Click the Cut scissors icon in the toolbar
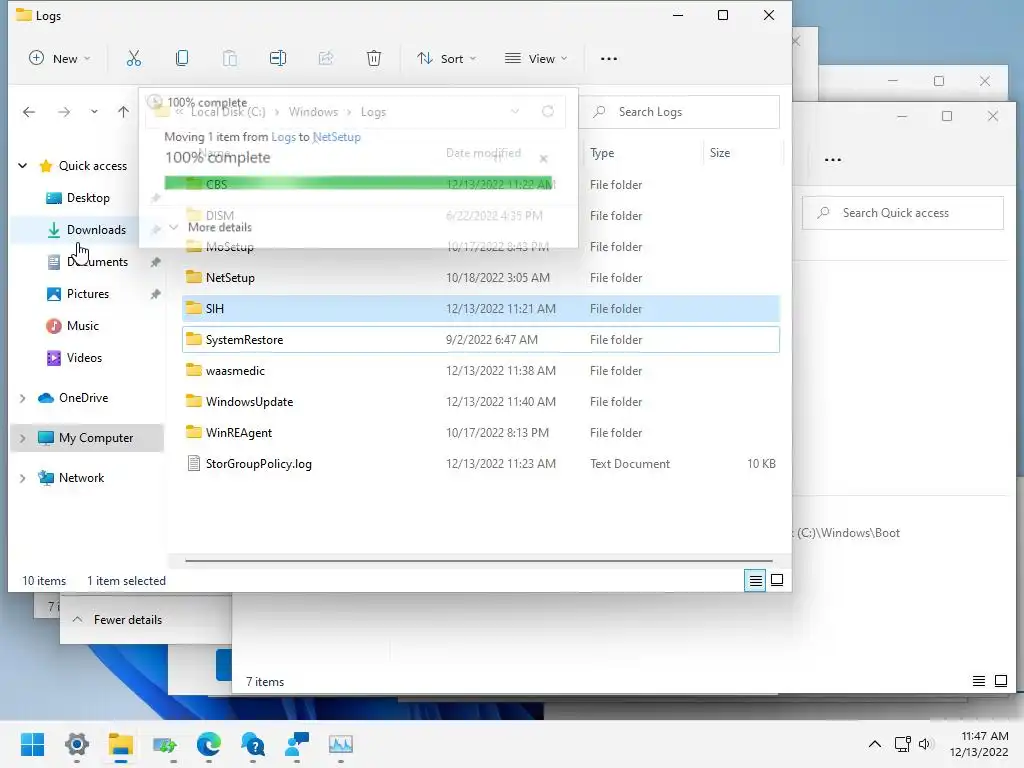Screen dimensions: 1024x768 point(134,59)
